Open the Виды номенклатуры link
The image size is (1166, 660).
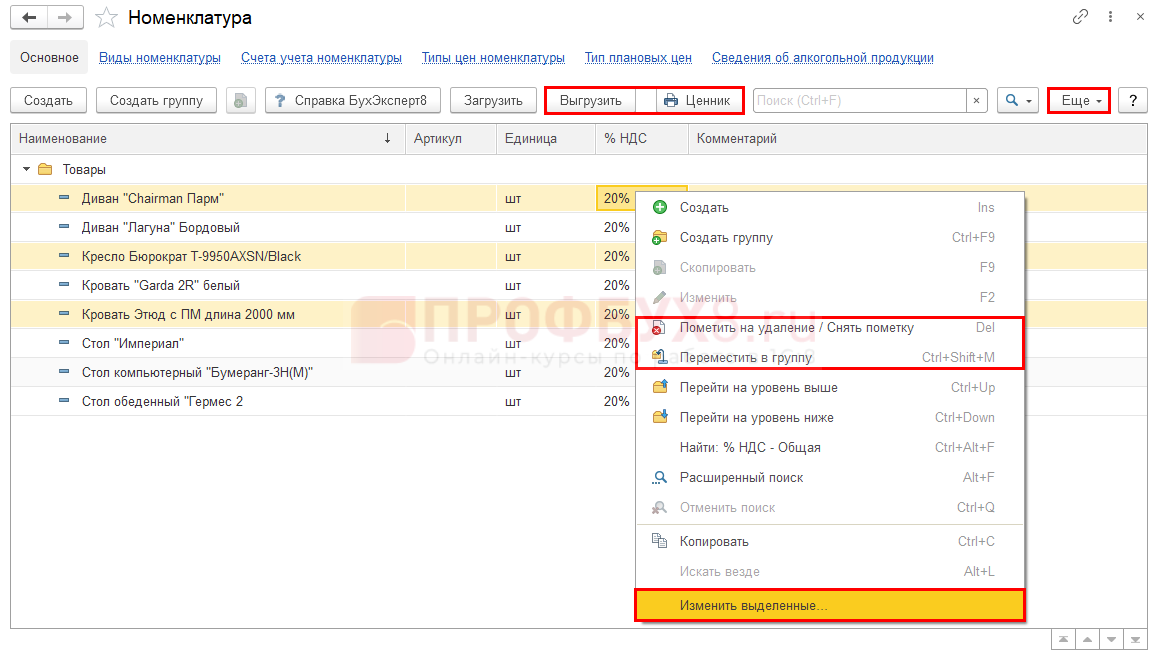coord(159,58)
